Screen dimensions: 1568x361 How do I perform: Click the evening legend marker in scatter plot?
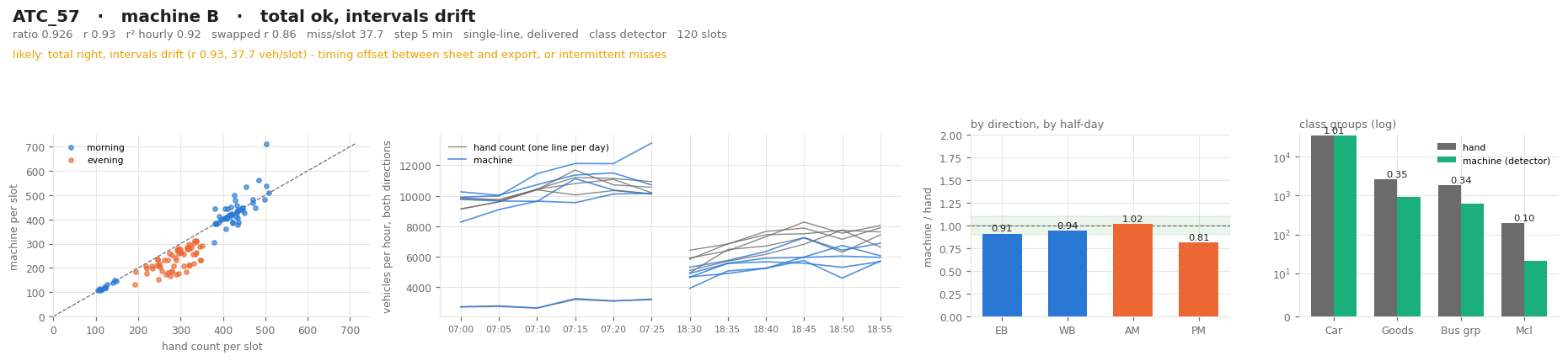71,160
